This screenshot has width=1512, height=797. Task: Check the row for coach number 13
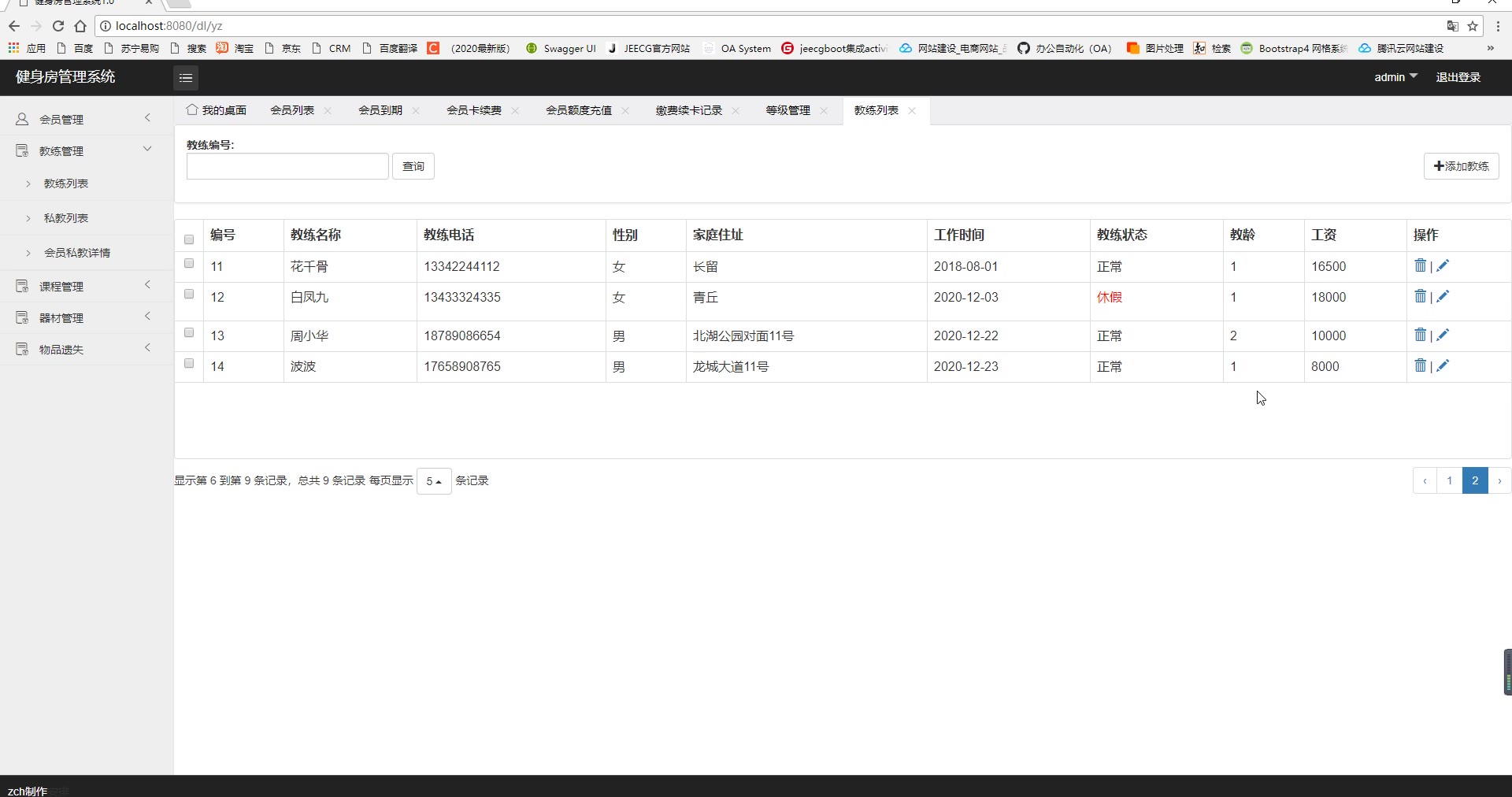[x=189, y=332]
